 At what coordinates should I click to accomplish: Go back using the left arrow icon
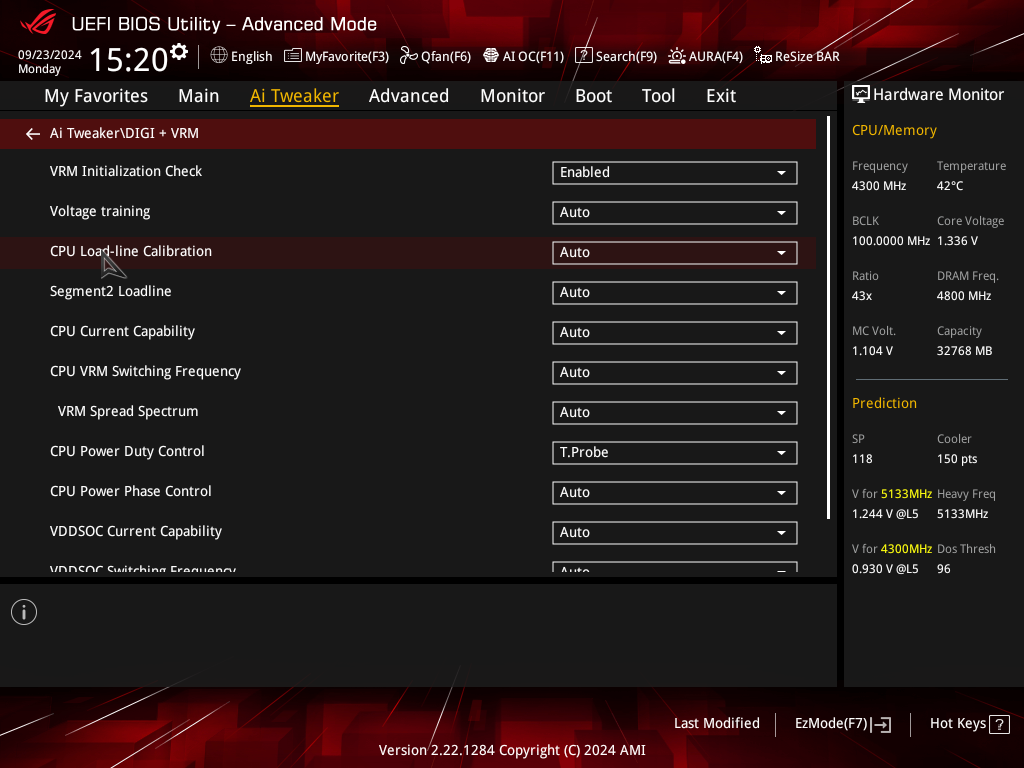click(x=33, y=134)
